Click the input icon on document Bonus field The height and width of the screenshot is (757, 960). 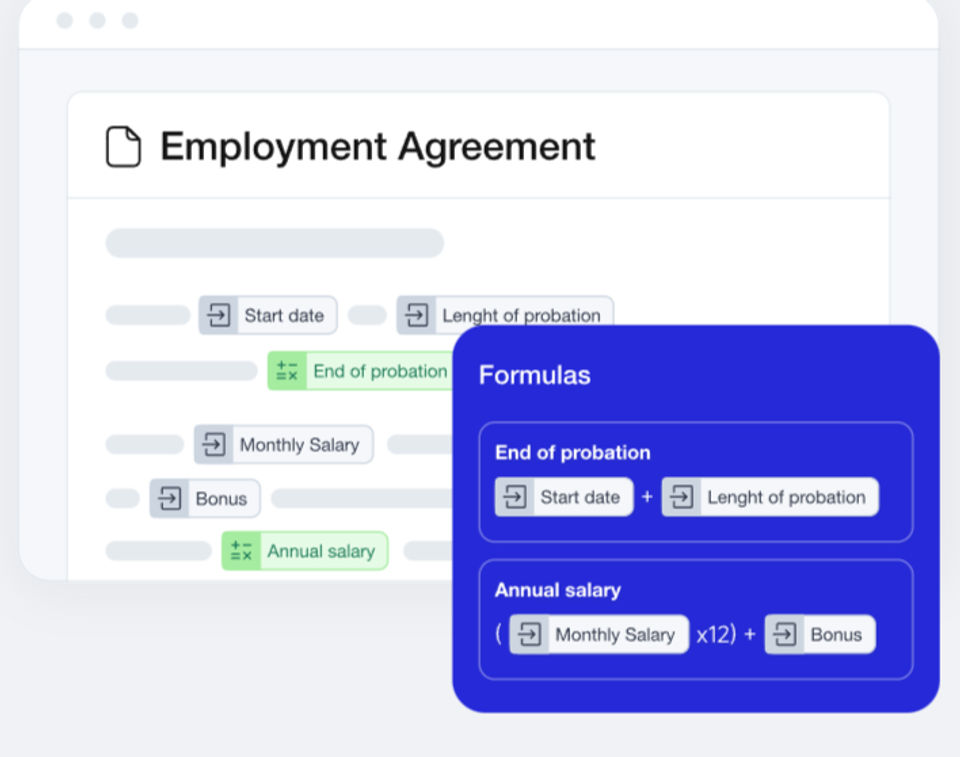point(169,499)
